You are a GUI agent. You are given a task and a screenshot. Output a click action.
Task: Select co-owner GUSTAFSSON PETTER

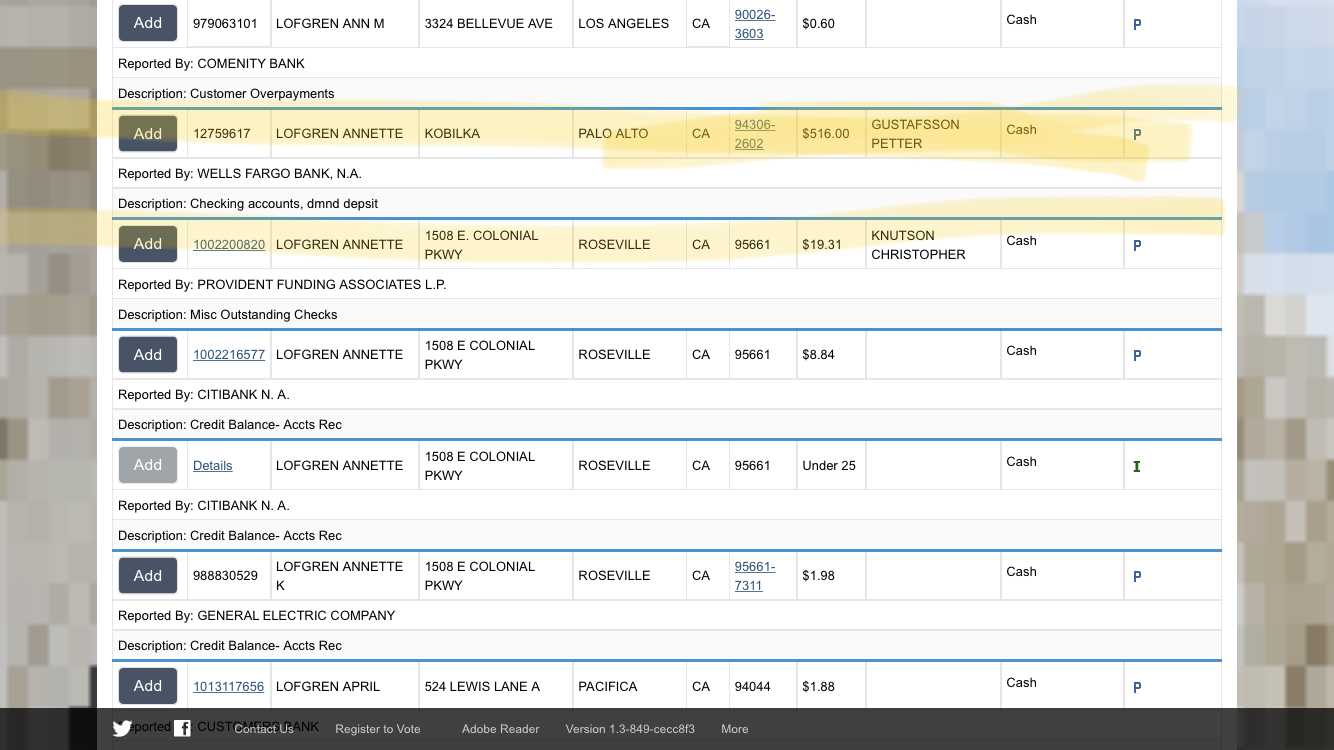click(x=915, y=134)
